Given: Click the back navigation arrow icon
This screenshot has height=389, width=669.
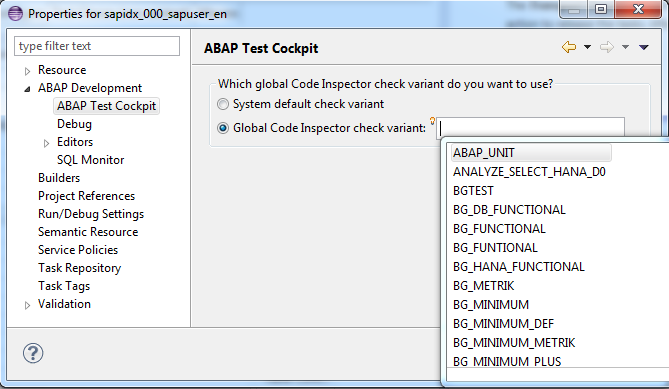Looking at the screenshot, I should pyautogui.click(x=569, y=47).
